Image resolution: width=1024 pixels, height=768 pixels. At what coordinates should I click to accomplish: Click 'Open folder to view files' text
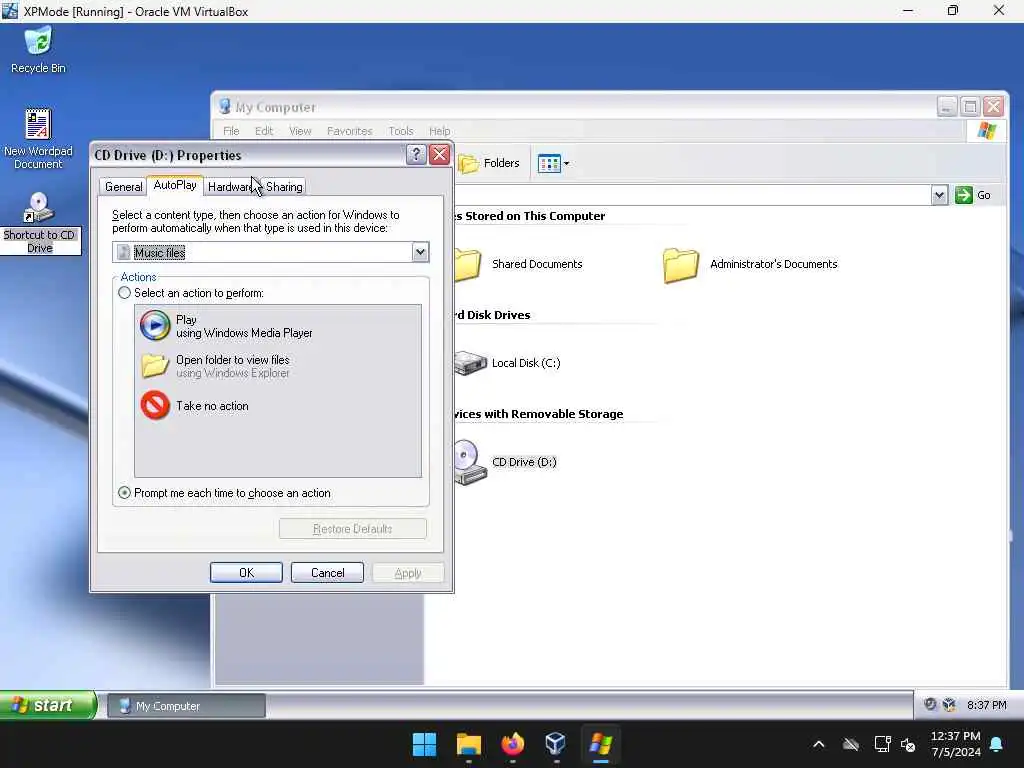coord(232,360)
